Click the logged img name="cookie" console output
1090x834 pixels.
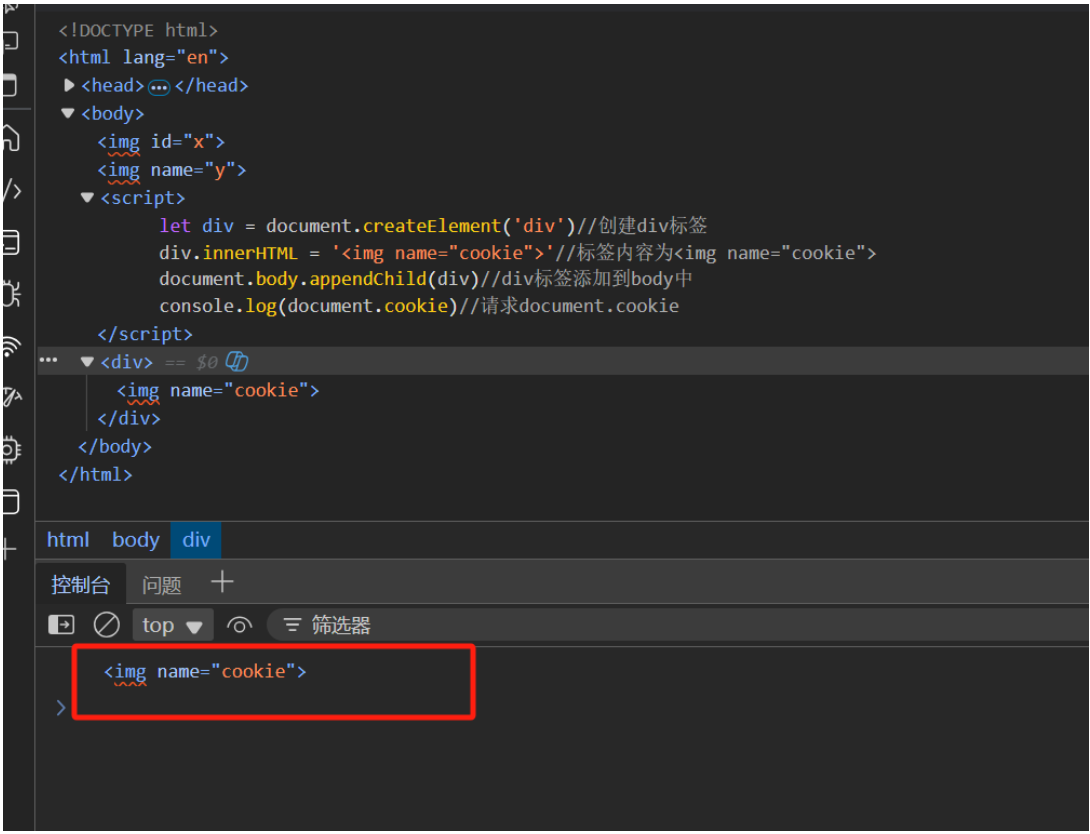pyautogui.click(x=205, y=672)
